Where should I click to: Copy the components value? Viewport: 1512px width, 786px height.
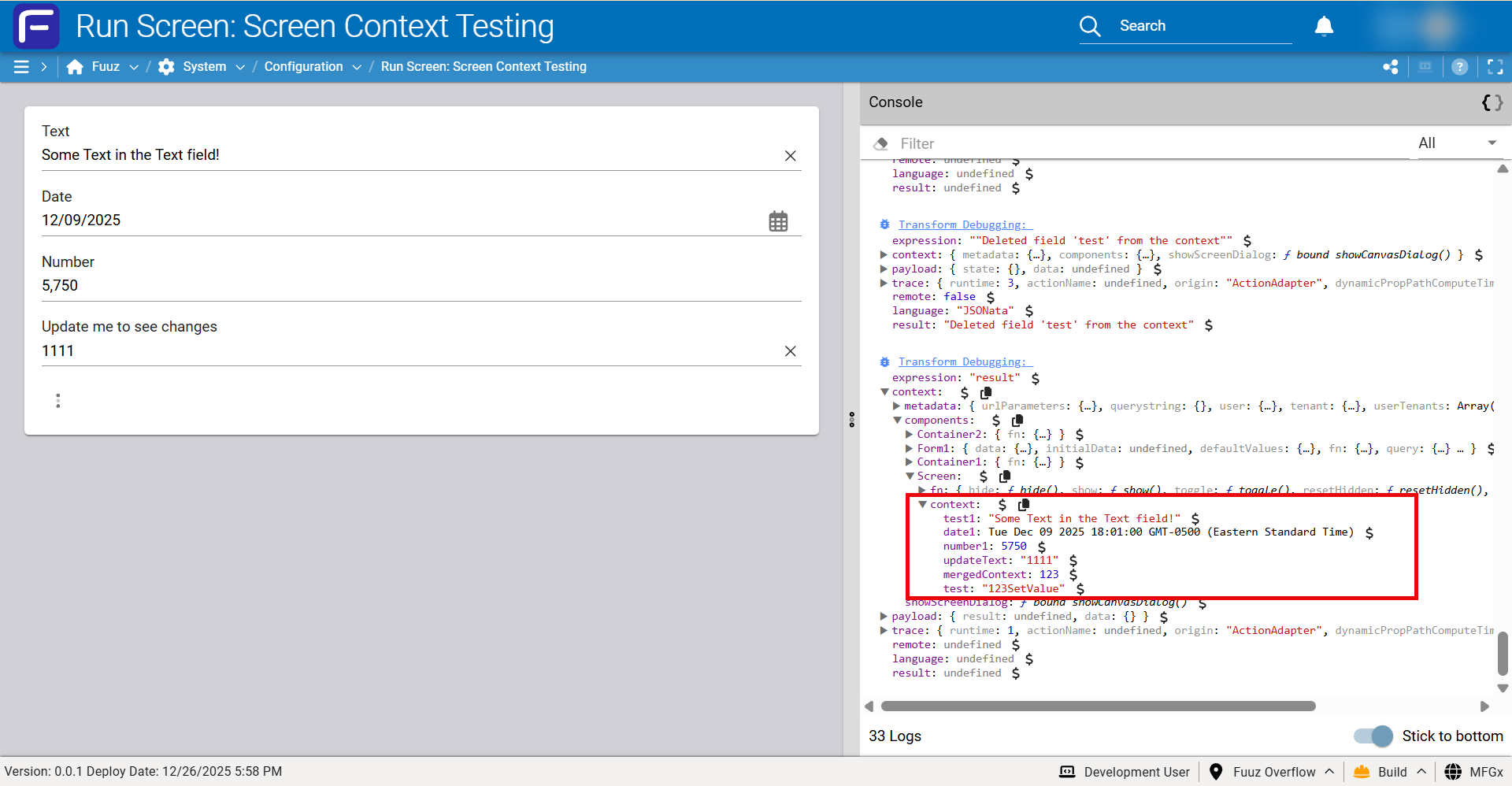click(1017, 421)
